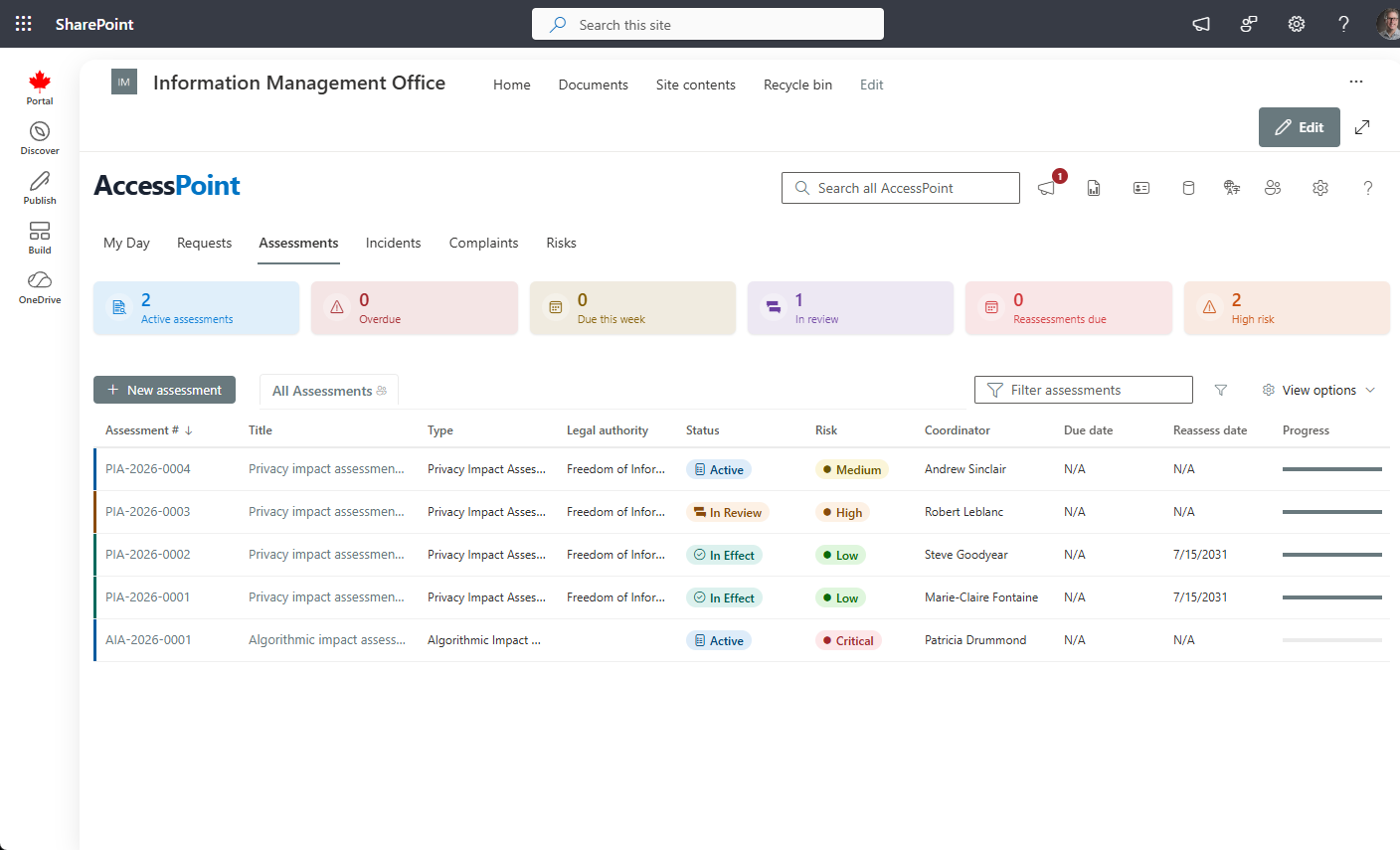This screenshot has width=1400, height=850.
Task: Open the AccessPoint database icon
Action: point(1188,188)
